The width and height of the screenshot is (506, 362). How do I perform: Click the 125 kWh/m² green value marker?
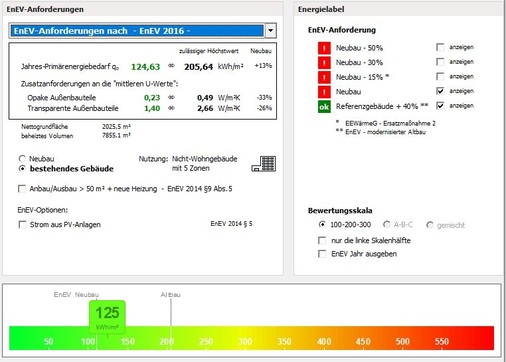107,316
